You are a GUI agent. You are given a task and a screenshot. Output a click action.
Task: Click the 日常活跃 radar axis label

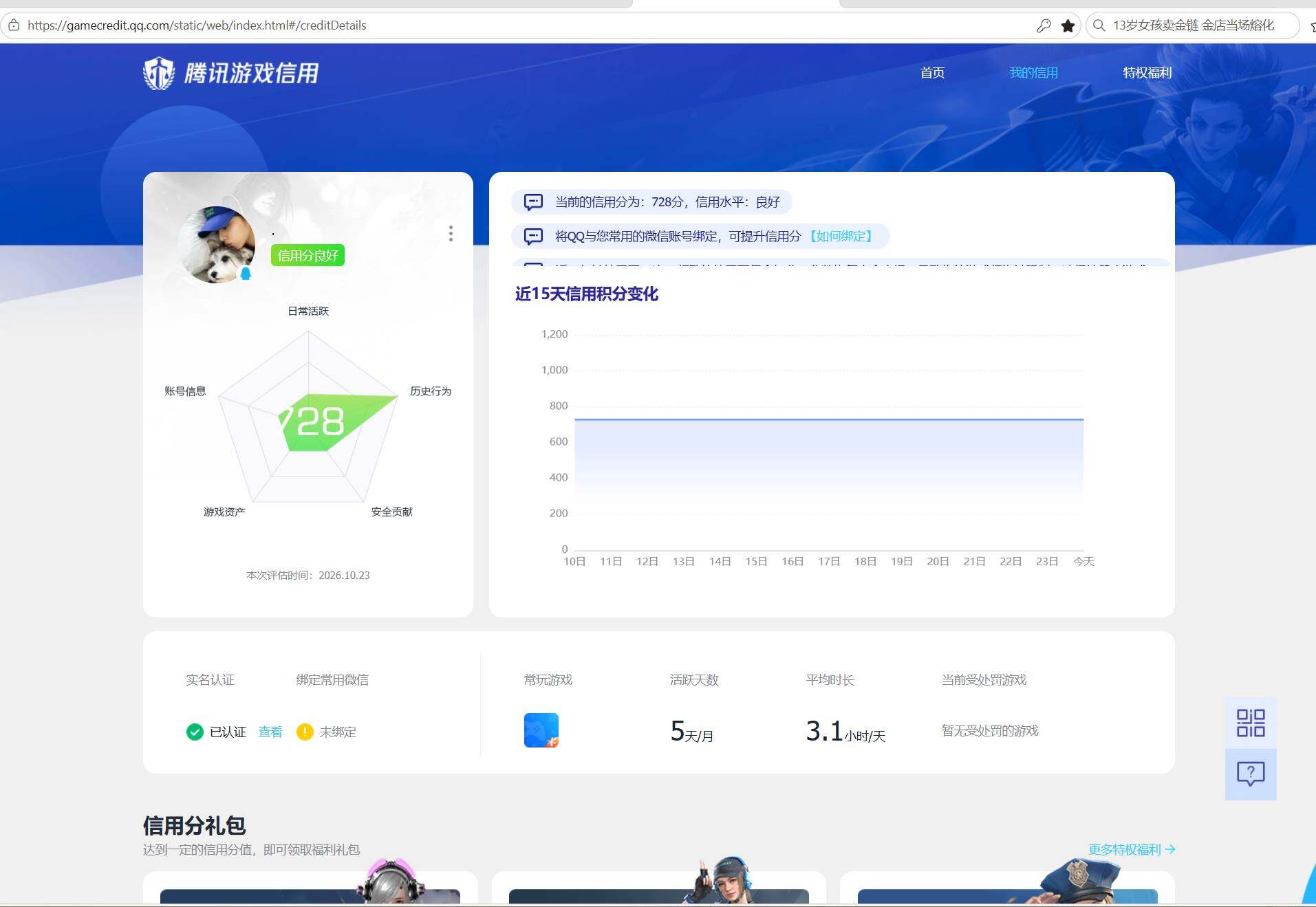(308, 311)
